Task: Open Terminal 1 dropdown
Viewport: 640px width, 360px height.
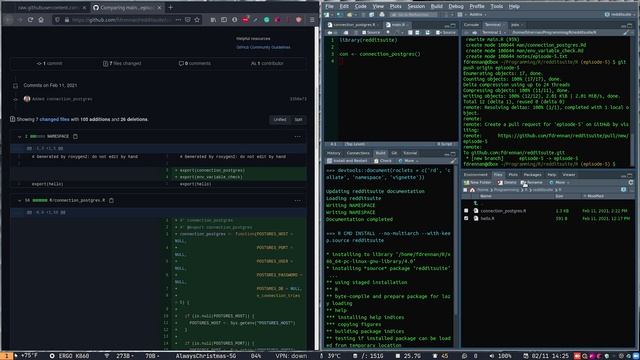Action: [x=494, y=32]
